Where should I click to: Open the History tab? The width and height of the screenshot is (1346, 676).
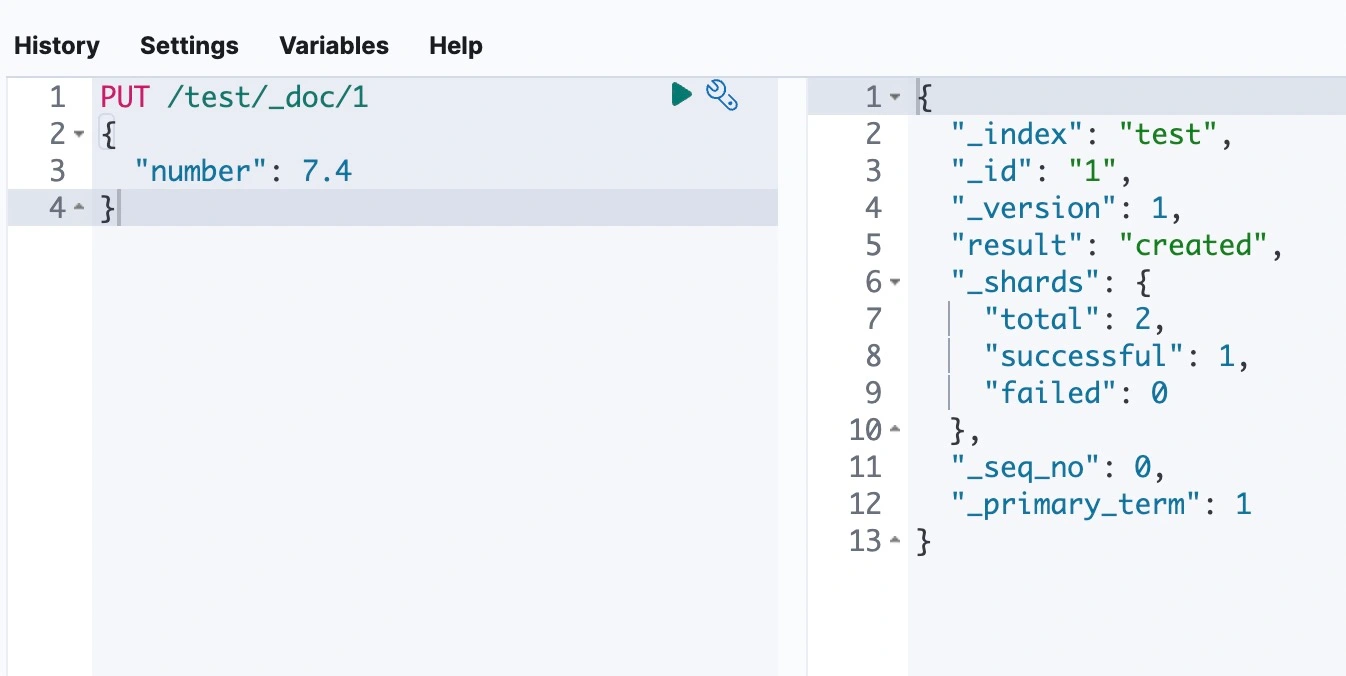[x=57, y=46]
